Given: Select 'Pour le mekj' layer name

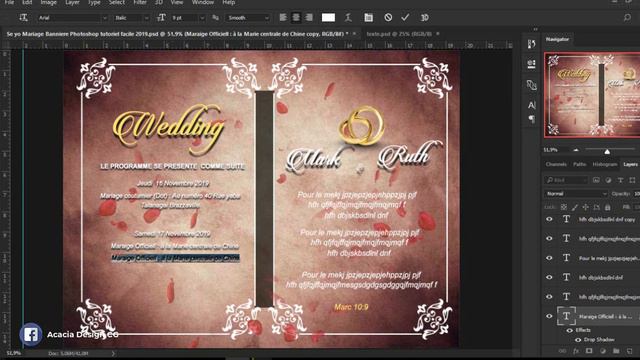Looking at the screenshot, I should click(x=609, y=258).
